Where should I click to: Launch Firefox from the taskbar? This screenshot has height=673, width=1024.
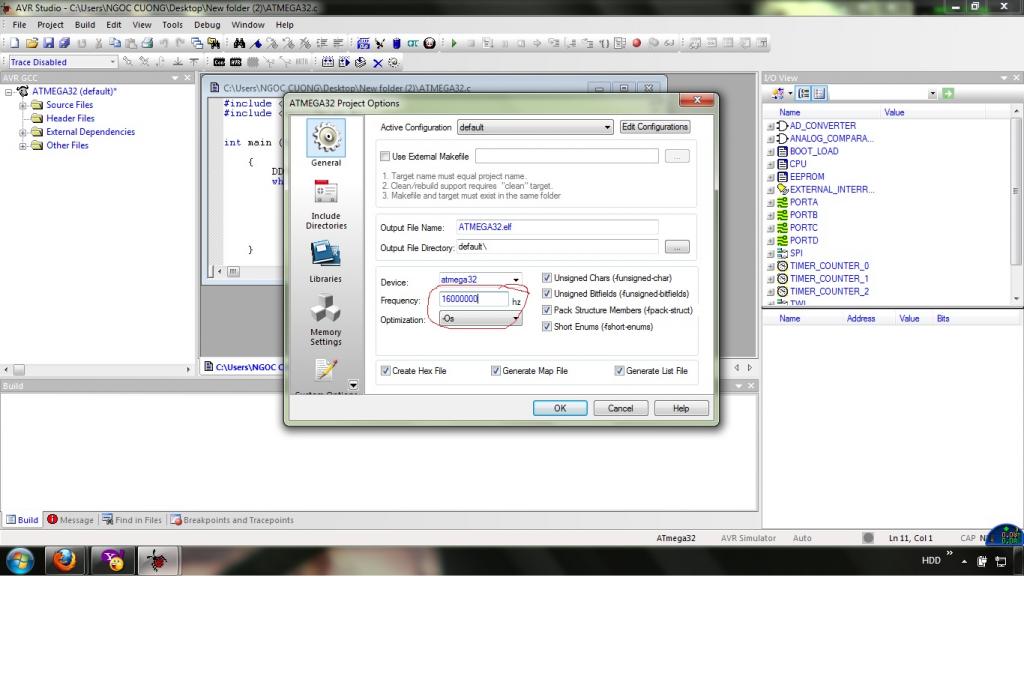(64, 560)
